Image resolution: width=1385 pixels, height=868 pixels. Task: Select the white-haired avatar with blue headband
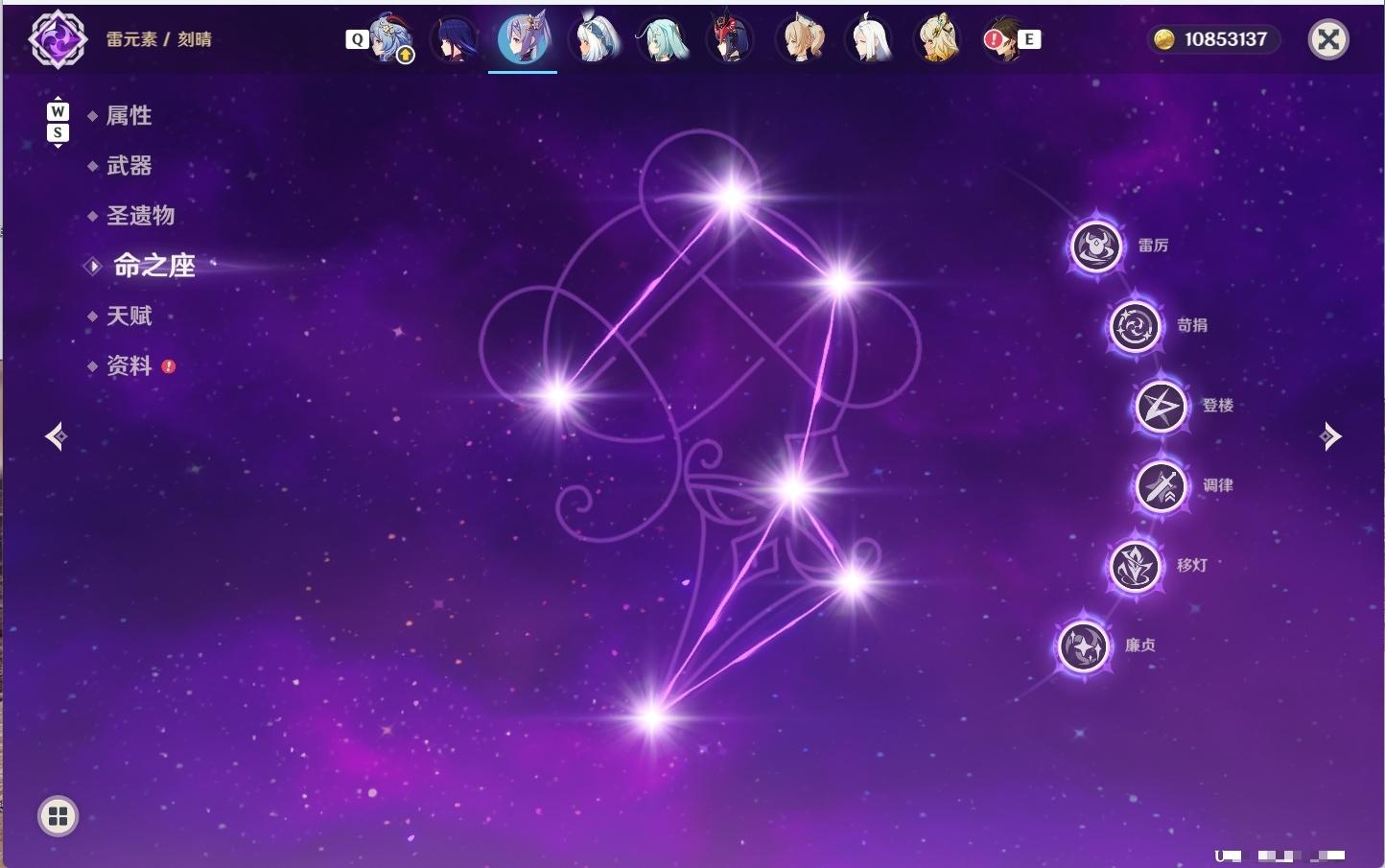click(x=595, y=39)
